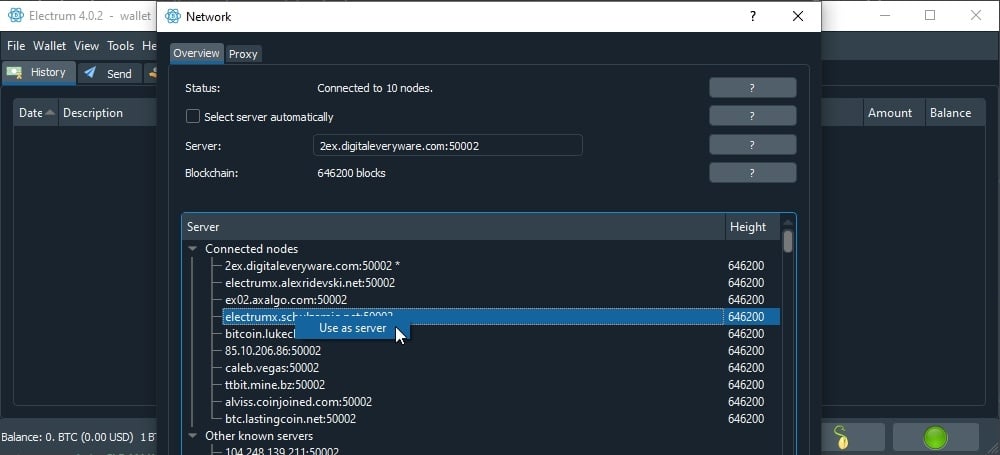The height and width of the screenshot is (455, 1000).
Task: Click the seed icon in Electrum status bar
Action: [842, 438]
